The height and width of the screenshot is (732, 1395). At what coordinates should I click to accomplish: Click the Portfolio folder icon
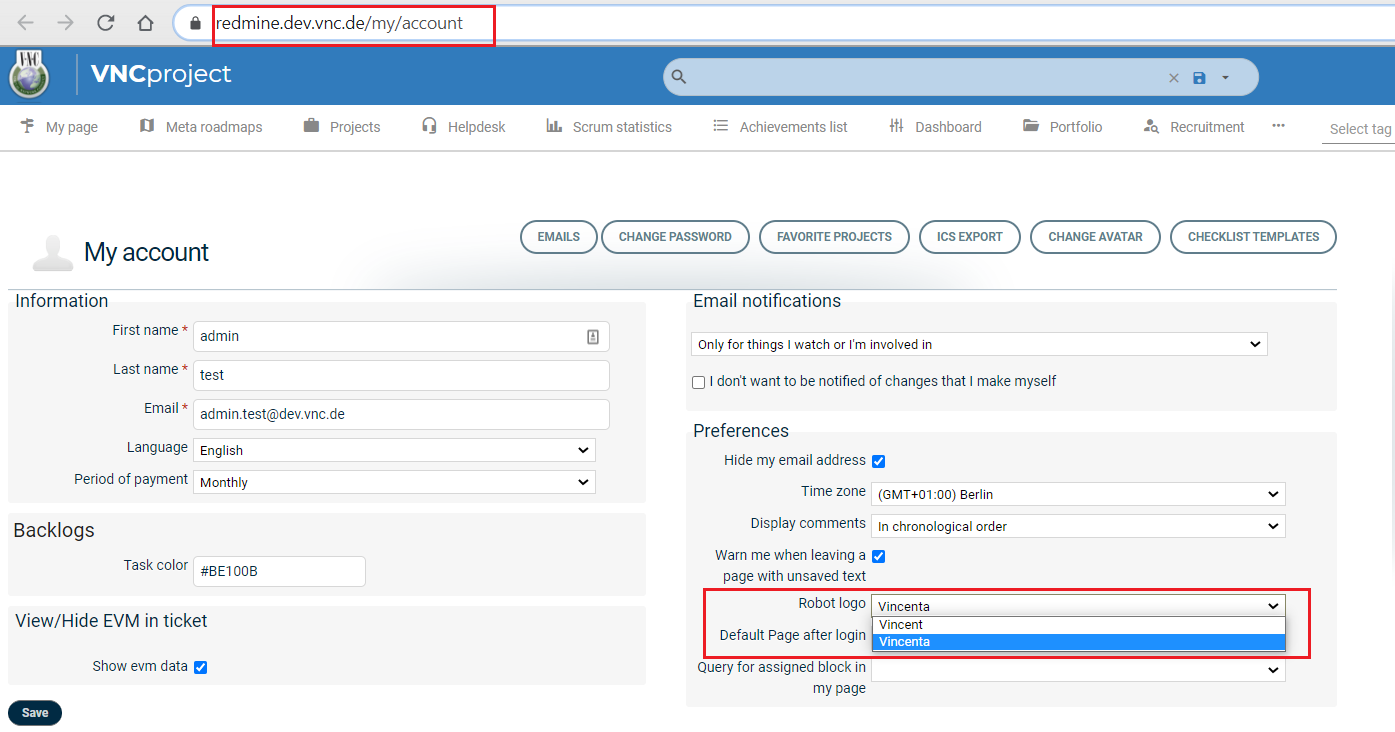(x=1031, y=126)
